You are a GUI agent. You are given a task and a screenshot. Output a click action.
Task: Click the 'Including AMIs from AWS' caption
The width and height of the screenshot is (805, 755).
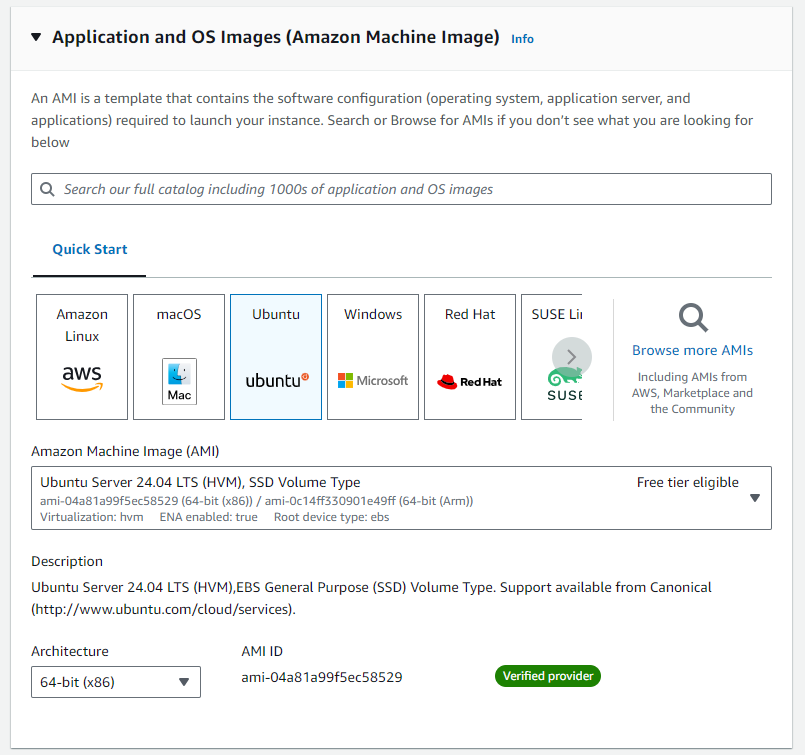[x=692, y=393]
